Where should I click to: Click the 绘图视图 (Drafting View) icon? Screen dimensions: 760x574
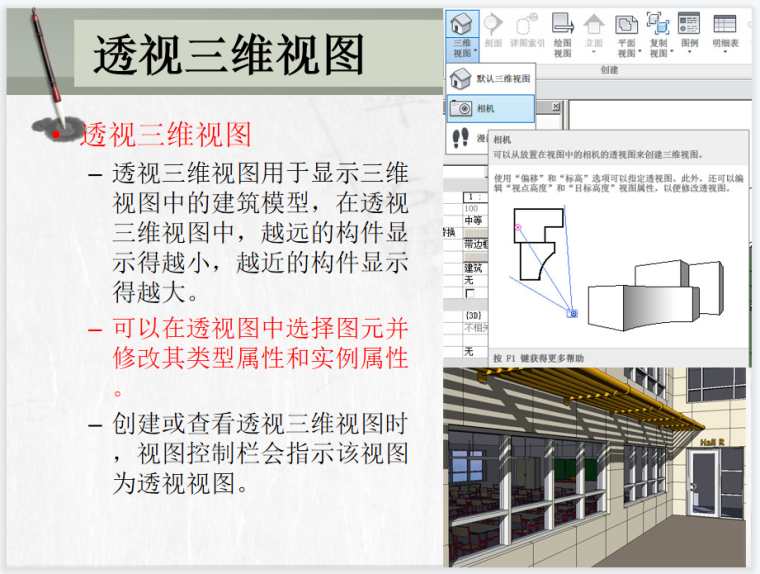coord(562,23)
